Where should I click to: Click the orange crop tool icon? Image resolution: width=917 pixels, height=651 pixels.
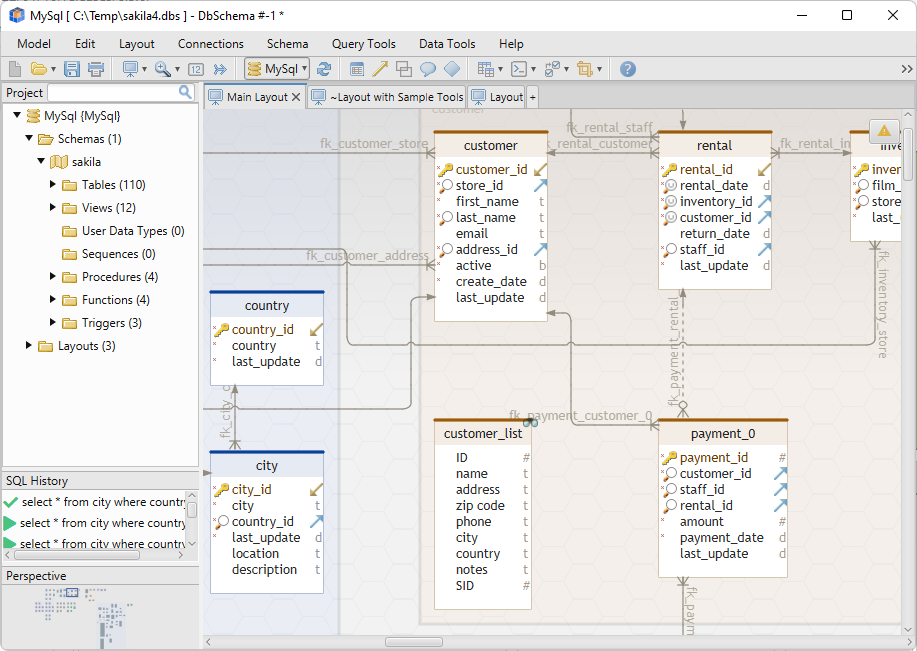[x=585, y=69]
